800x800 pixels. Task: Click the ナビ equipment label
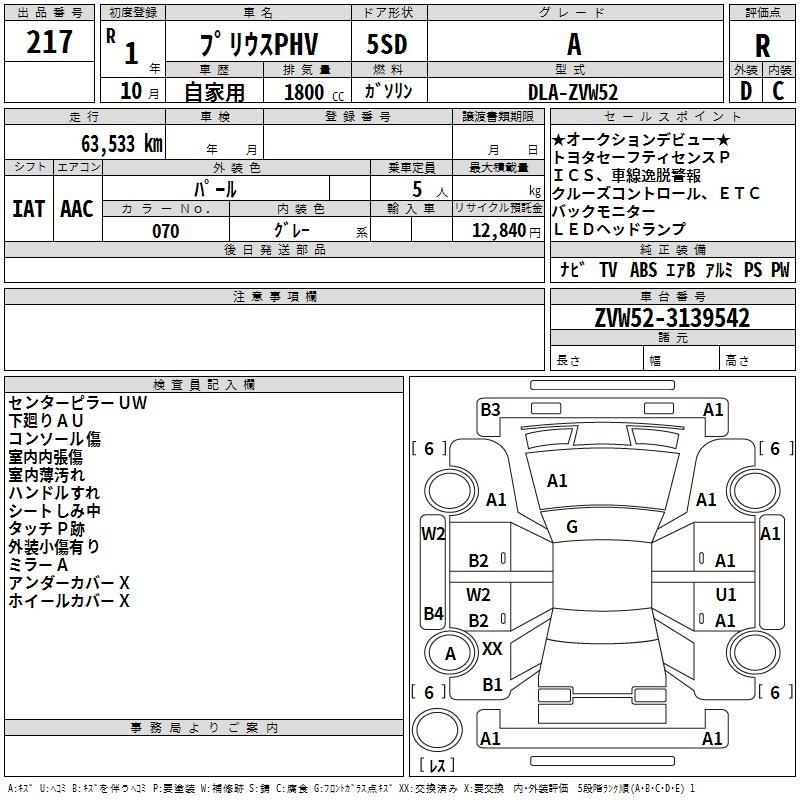[572, 270]
